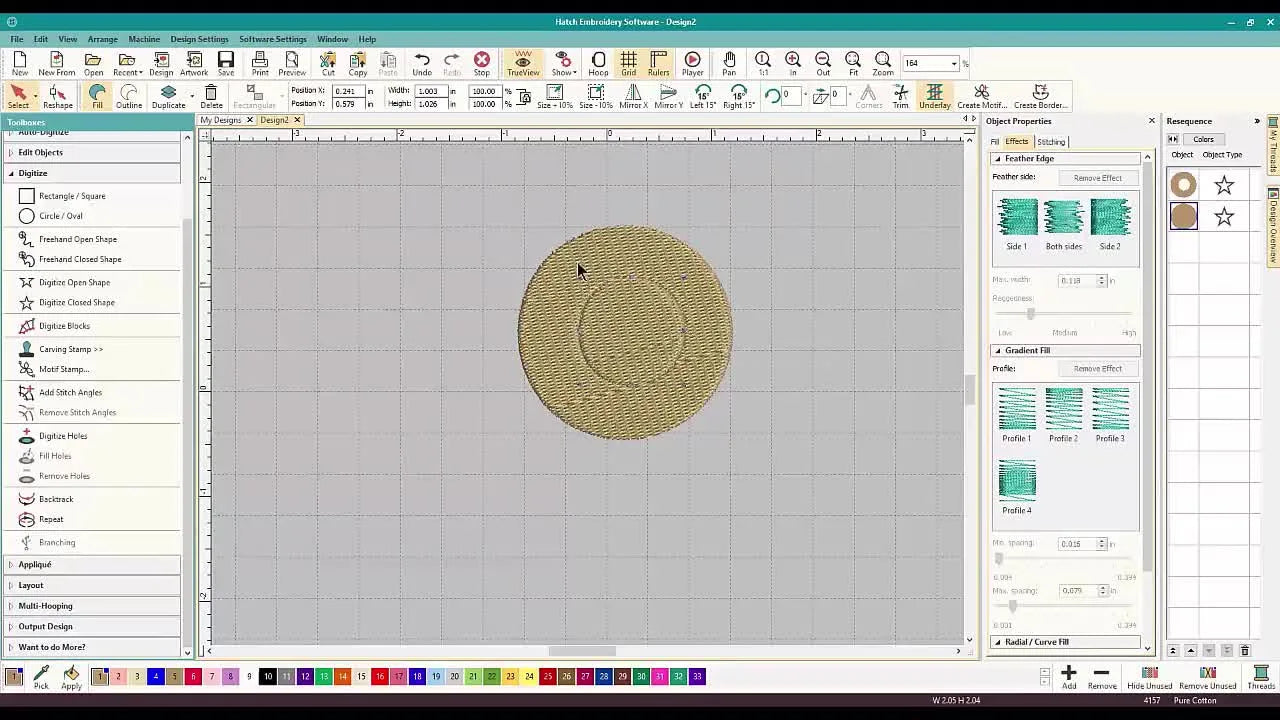Toggle TrueView display mode
The width and height of the screenshot is (1280, 720).
pyautogui.click(x=522, y=64)
